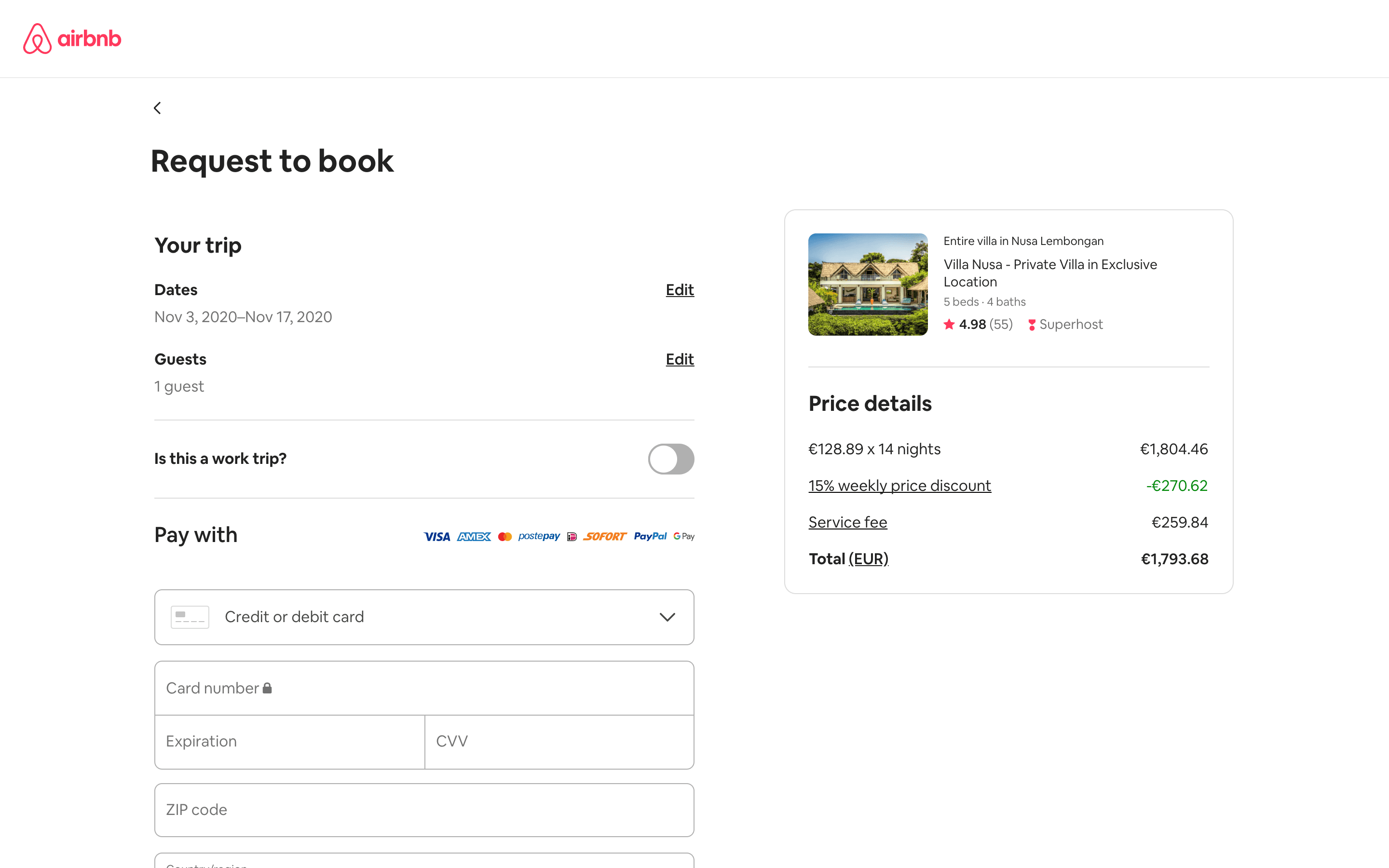Click the Expiration field
The height and width of the screenshot is (868, 1389).
tap(289, 742)
